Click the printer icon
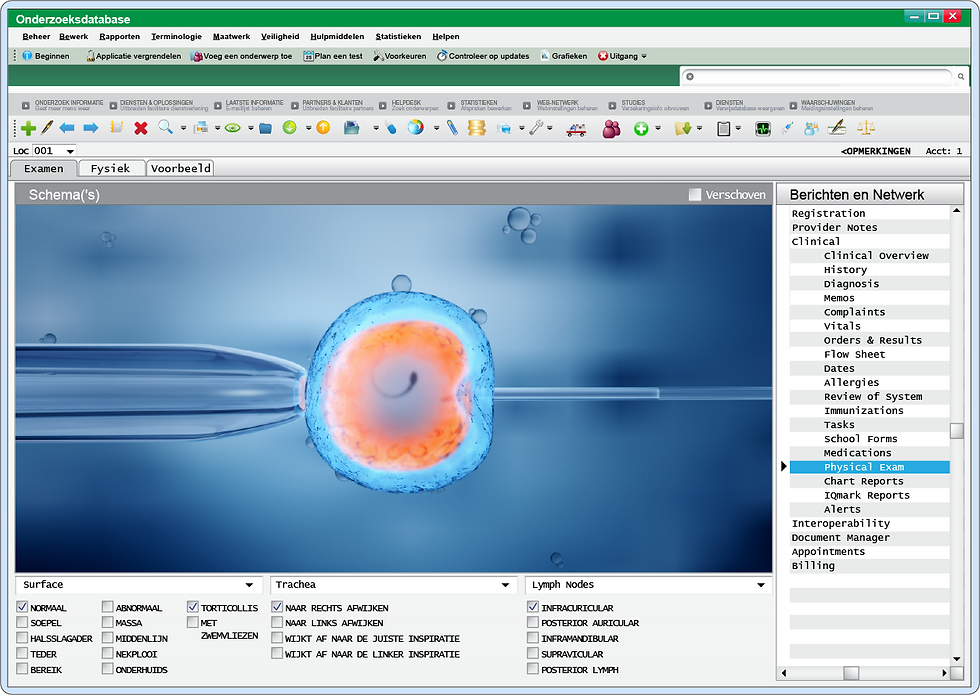The width and height of the screenshot is (980, 695). click(x=201, y=128)
